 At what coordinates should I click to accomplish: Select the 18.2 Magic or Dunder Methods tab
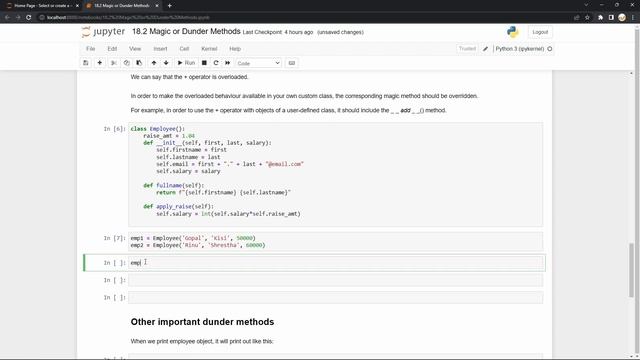[x=122, y=6]
